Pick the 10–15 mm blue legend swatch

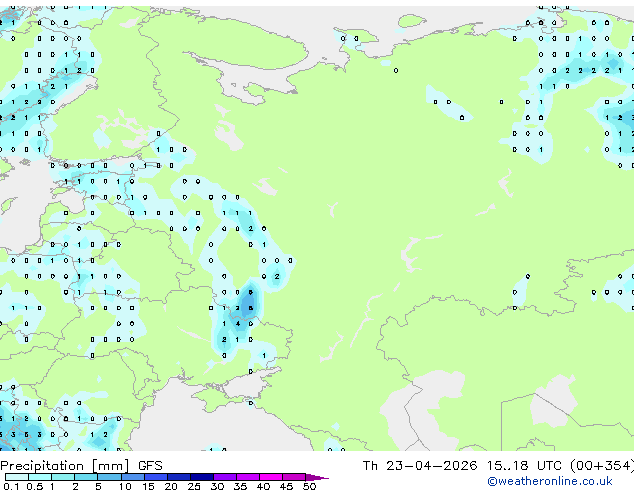[x=132, y=477]
